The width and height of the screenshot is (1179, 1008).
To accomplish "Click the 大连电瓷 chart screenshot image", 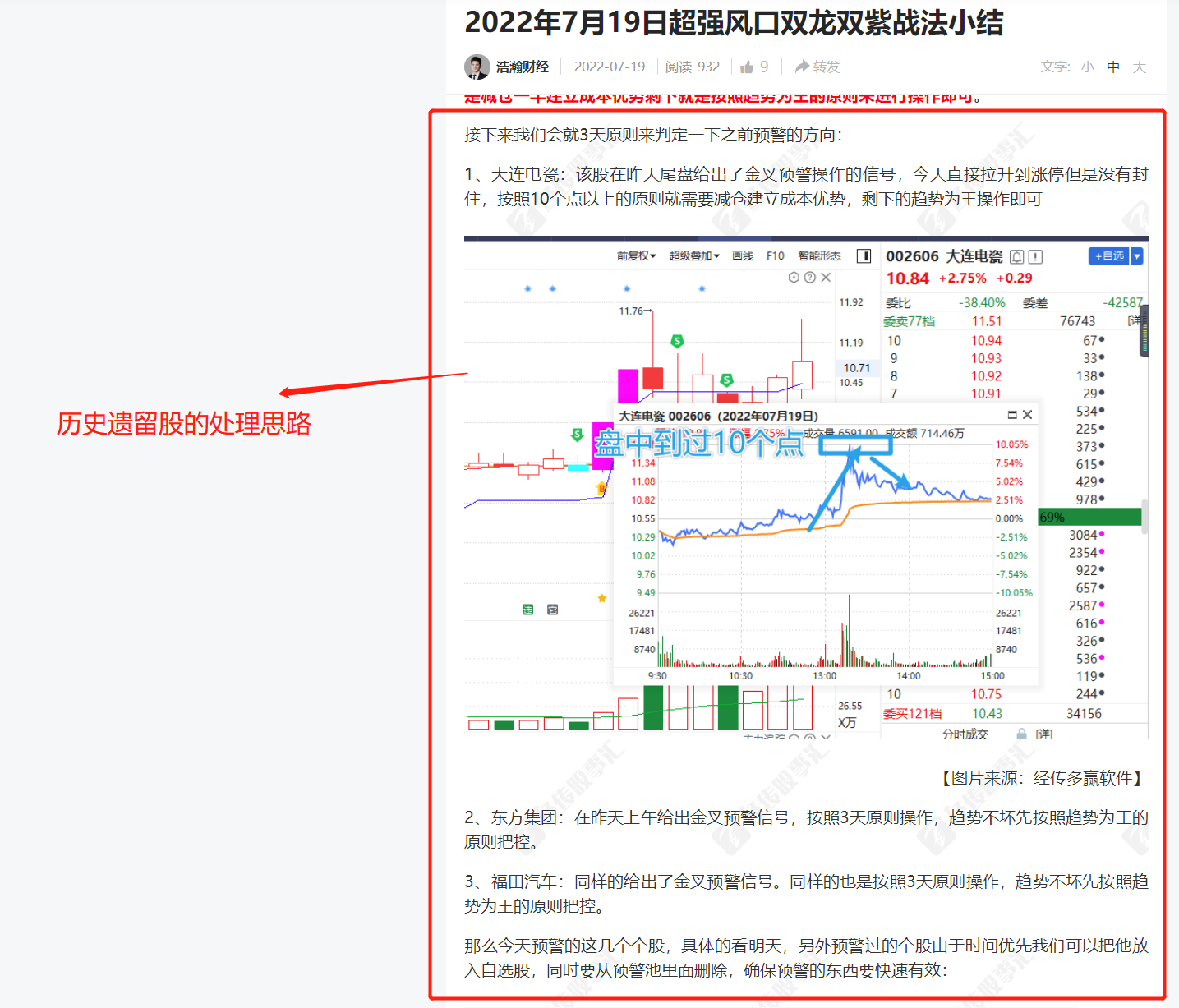I will 806,488.
